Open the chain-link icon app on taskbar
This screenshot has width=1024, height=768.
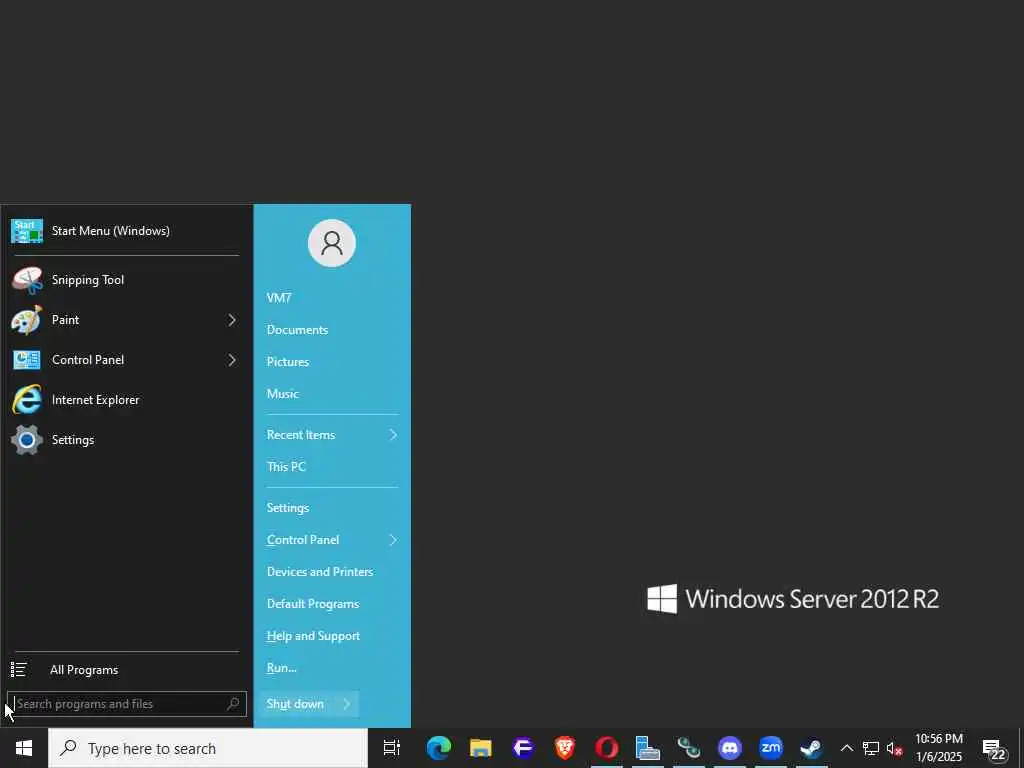(688, 748)
